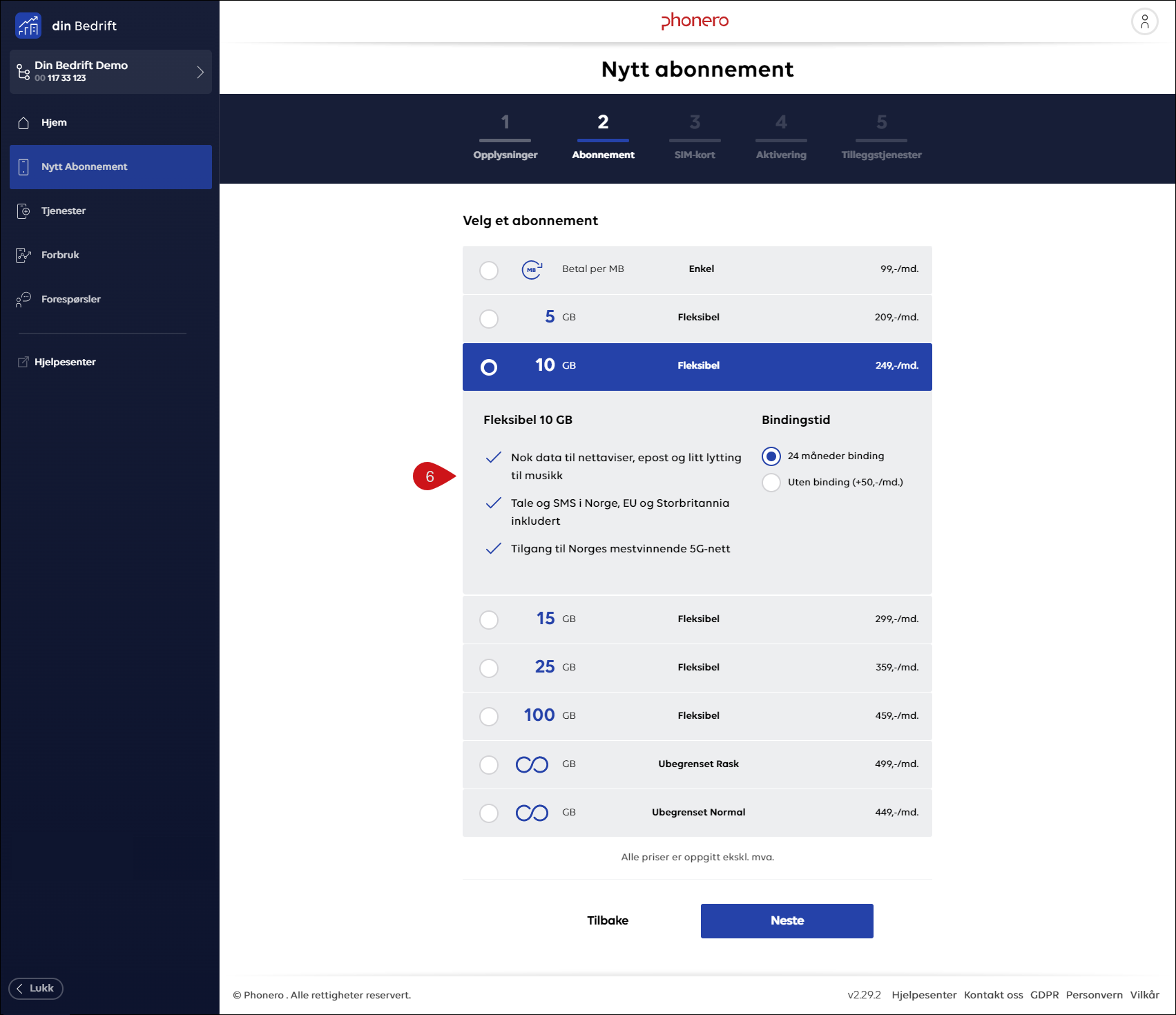The image size is (1176, 1015).
Task: Click the Ubegrenset Normal label
Action: click(x=699, y=813)
